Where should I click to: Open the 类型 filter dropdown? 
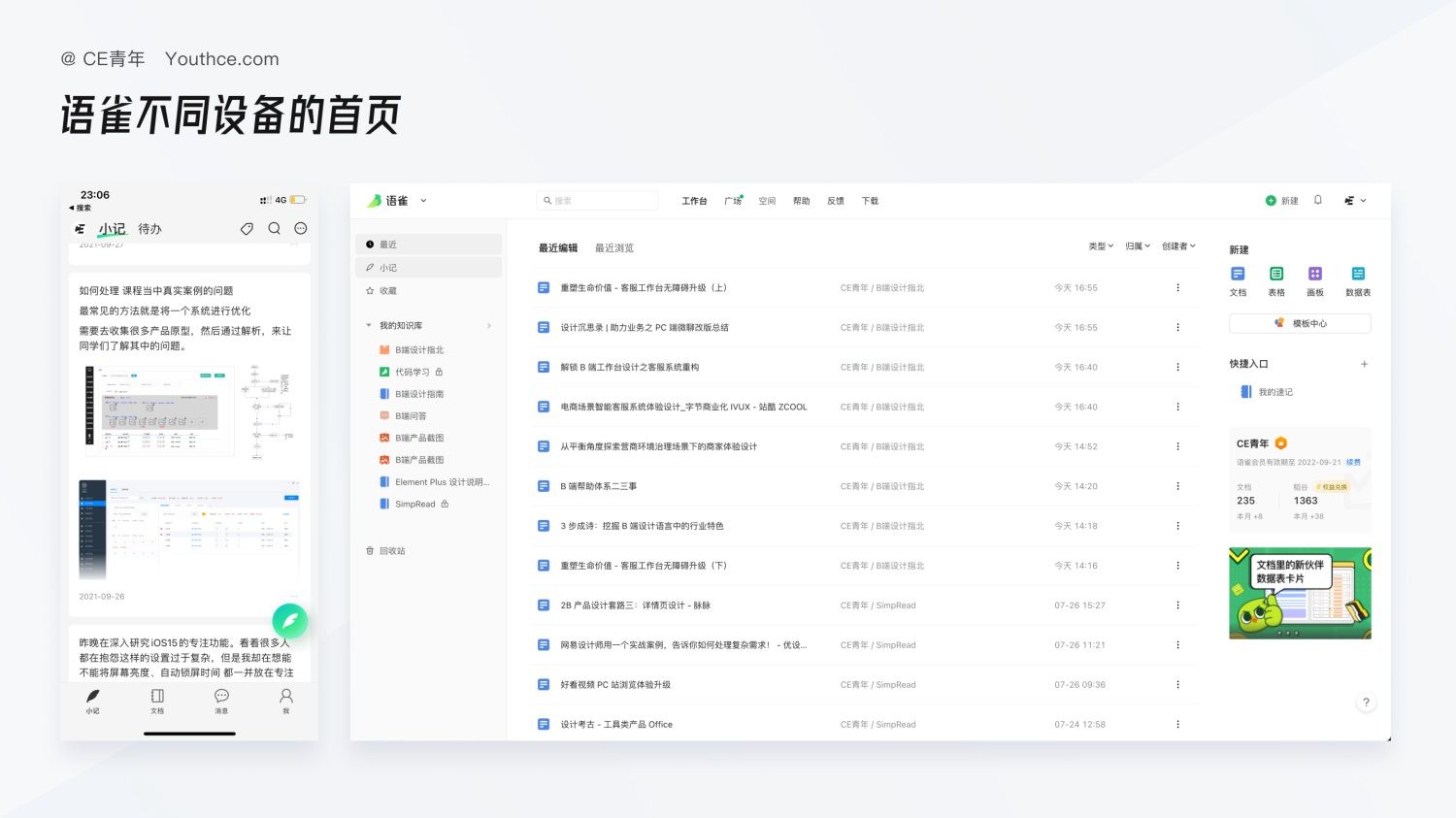point(1101,246)
